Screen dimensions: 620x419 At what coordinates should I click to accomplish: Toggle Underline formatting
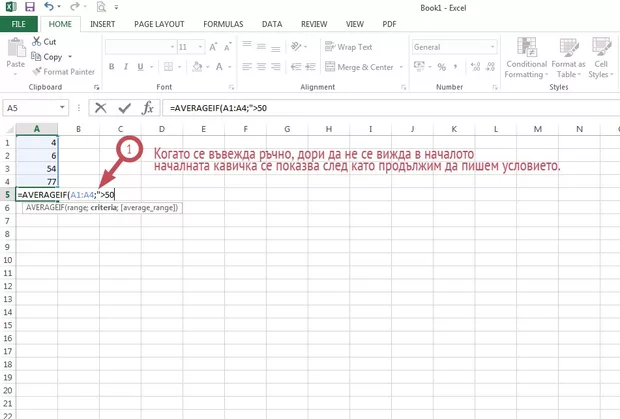point(140,67)
